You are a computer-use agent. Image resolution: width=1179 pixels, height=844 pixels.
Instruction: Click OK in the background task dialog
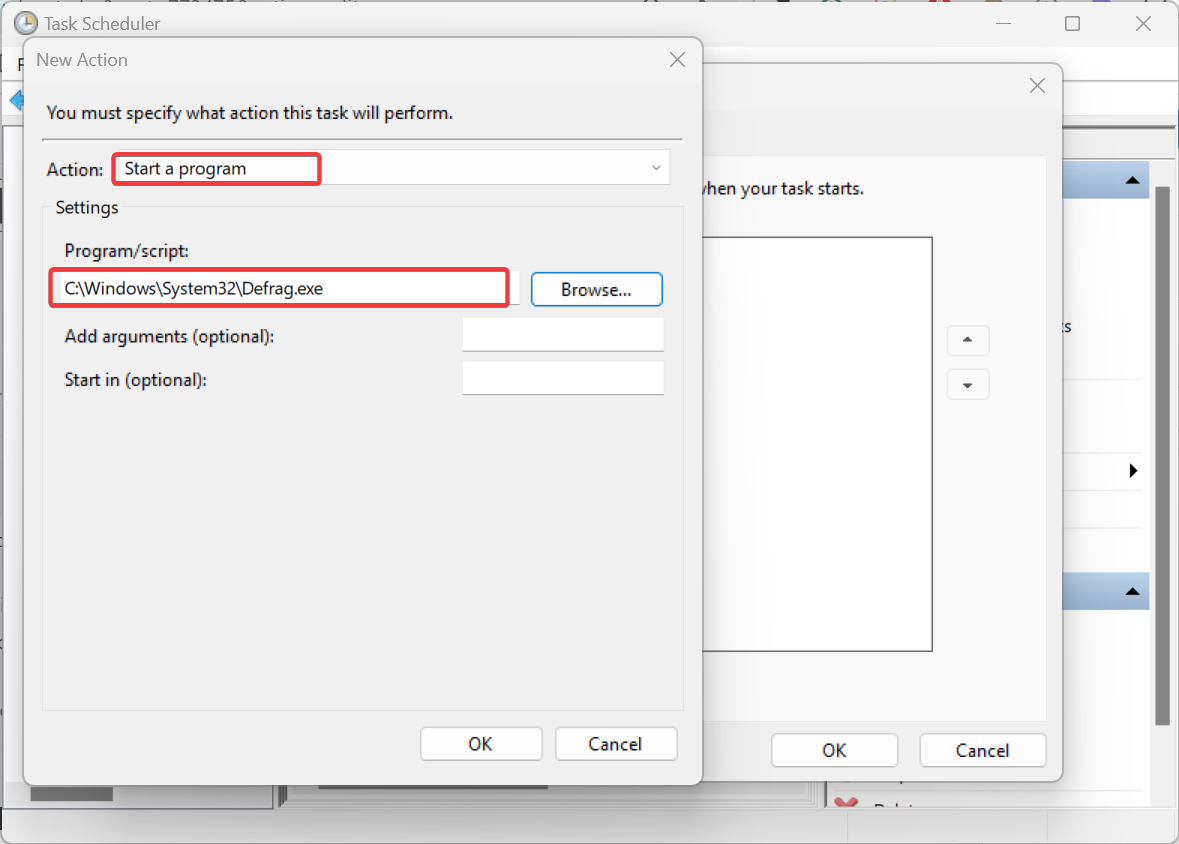click(834, 750)
